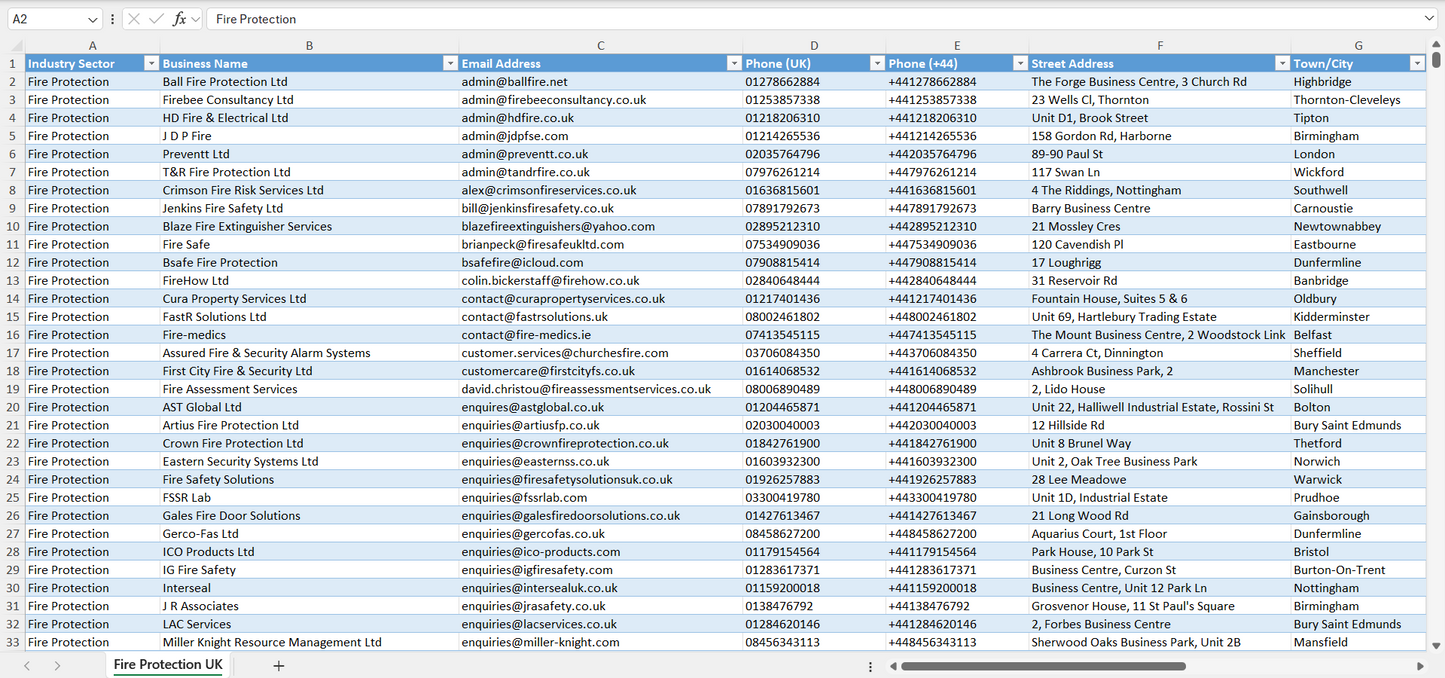The image size is (1445, 678).
Task: Select column A header
Action: tap(93, 45)
